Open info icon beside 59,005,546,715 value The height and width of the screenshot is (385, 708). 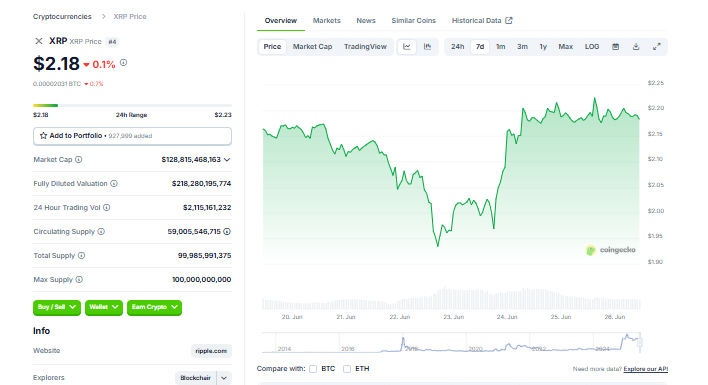pos(227,231)
